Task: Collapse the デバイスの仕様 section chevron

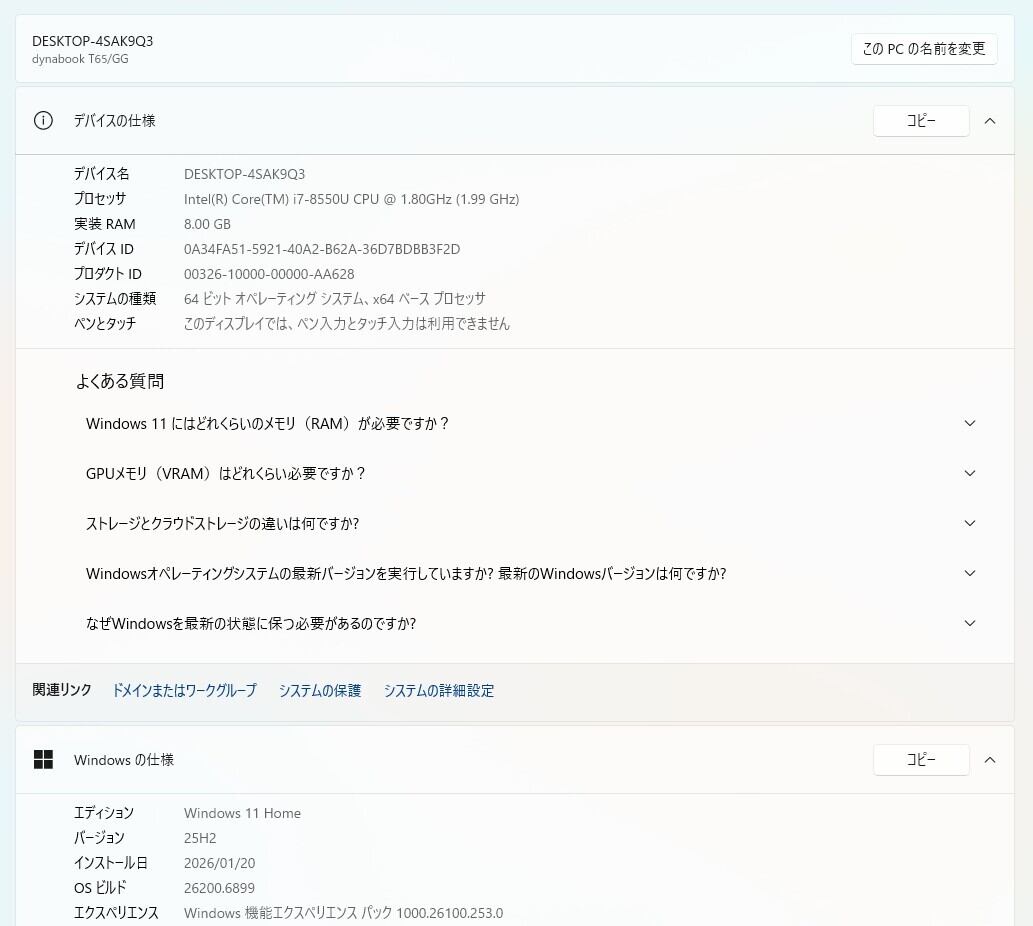Action: click(x=989, y=121)
